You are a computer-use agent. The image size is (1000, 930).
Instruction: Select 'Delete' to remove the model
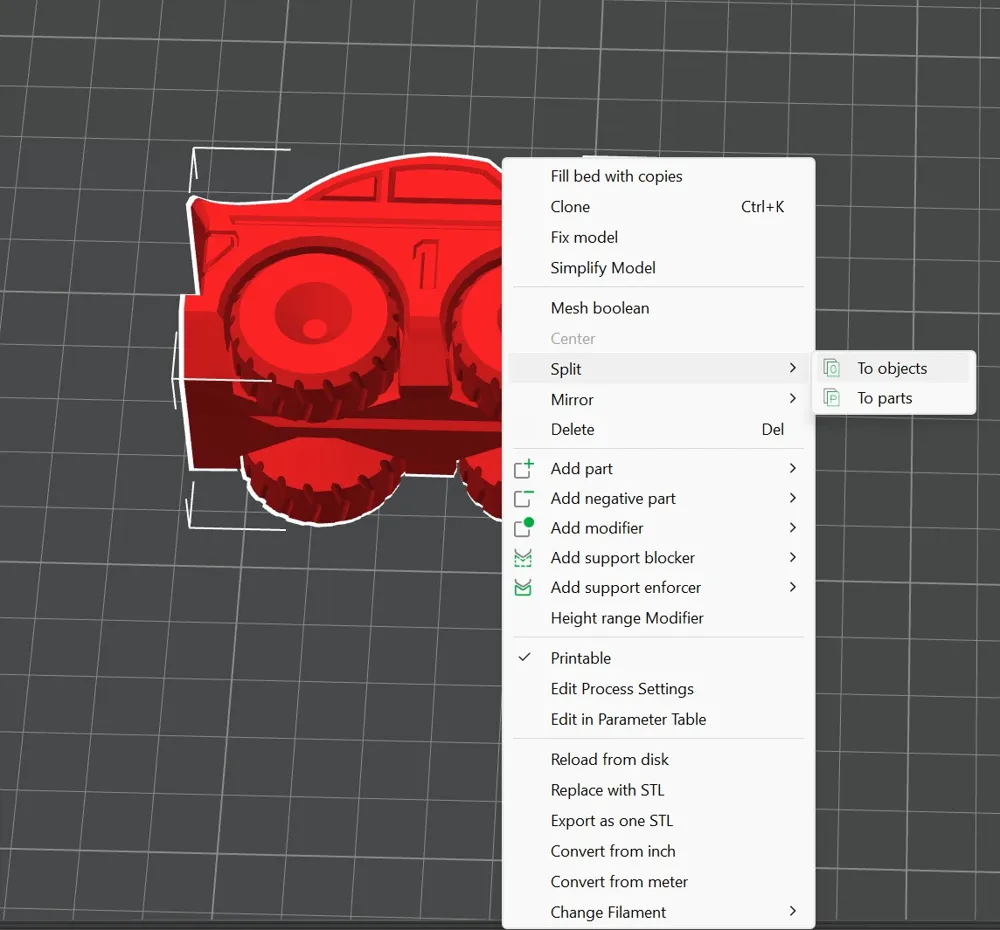(572, 429)
